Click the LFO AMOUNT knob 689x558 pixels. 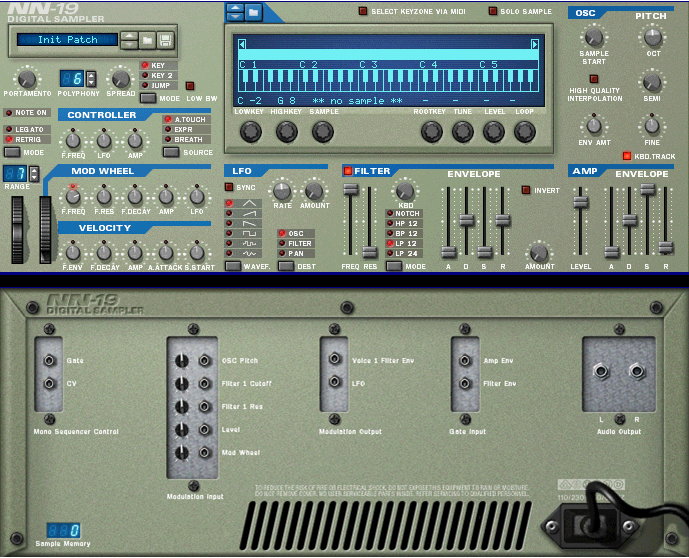point(314,191)
